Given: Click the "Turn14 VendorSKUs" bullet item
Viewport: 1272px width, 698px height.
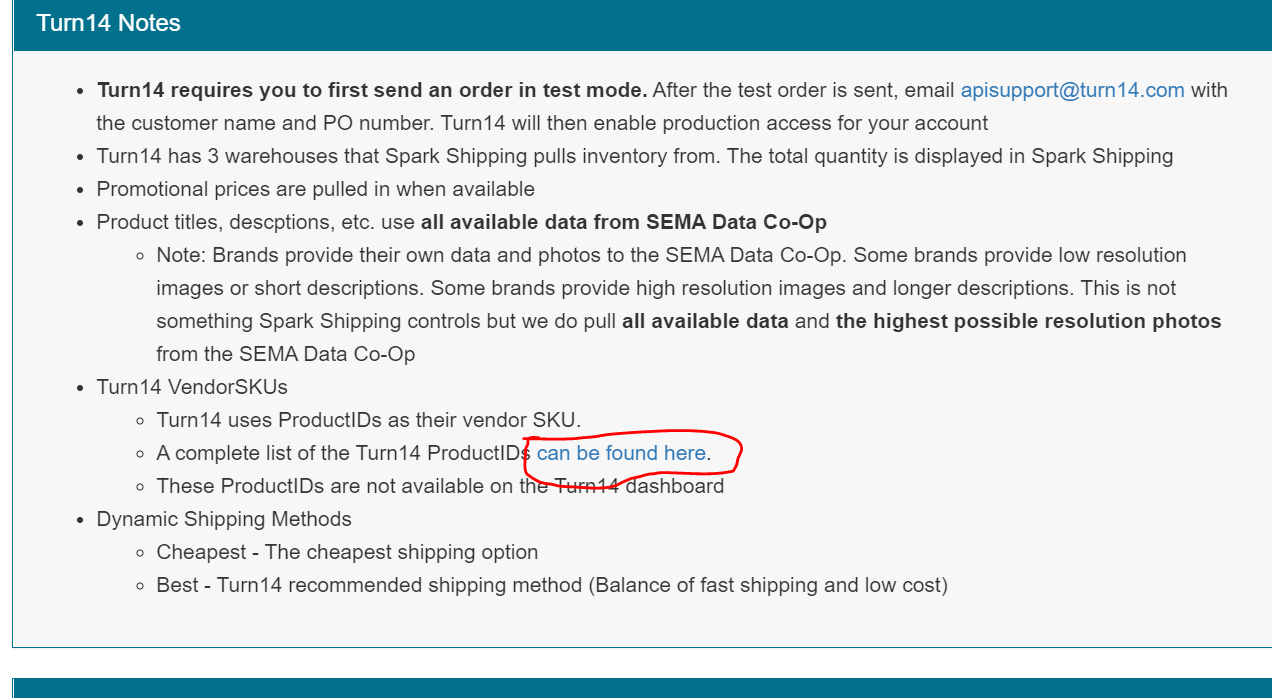Looking at the screenshot, I should [x=192, y=387].
